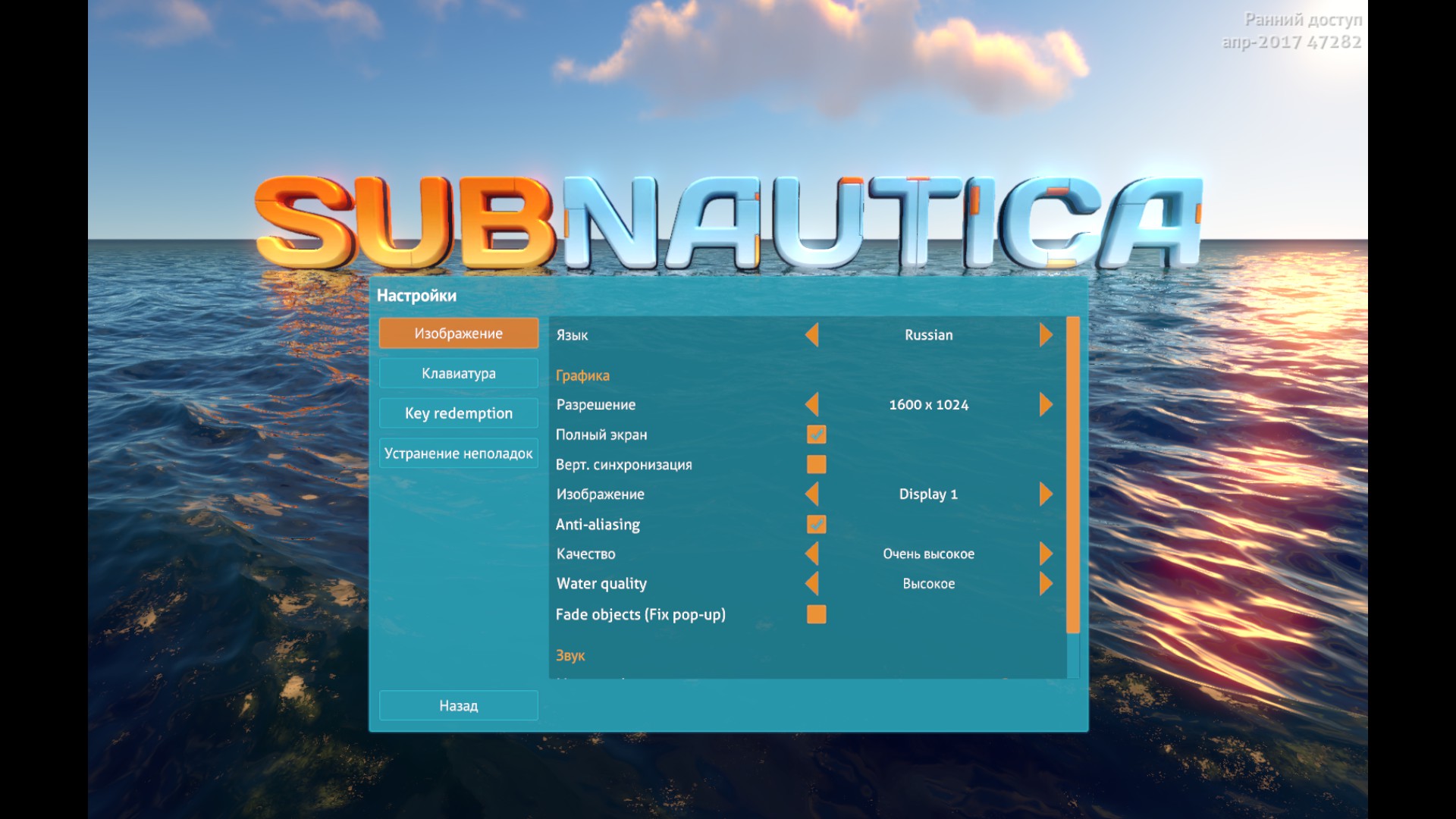Viewport: 1456px width, 819px height.
Task: Raise Water quality with right arrow
Action: click(1046, 583)
